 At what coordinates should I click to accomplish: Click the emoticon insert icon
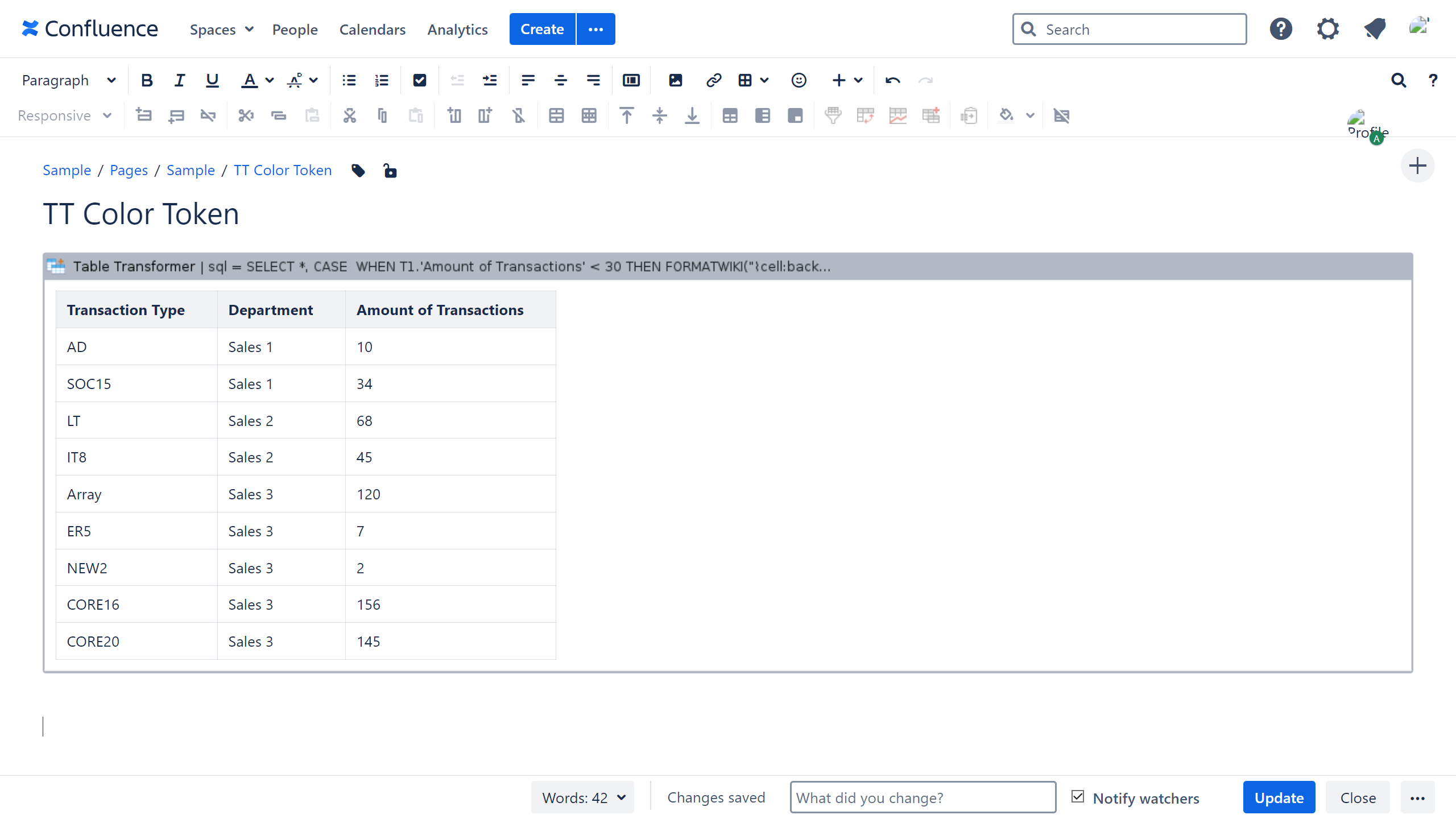coord(799,80)
